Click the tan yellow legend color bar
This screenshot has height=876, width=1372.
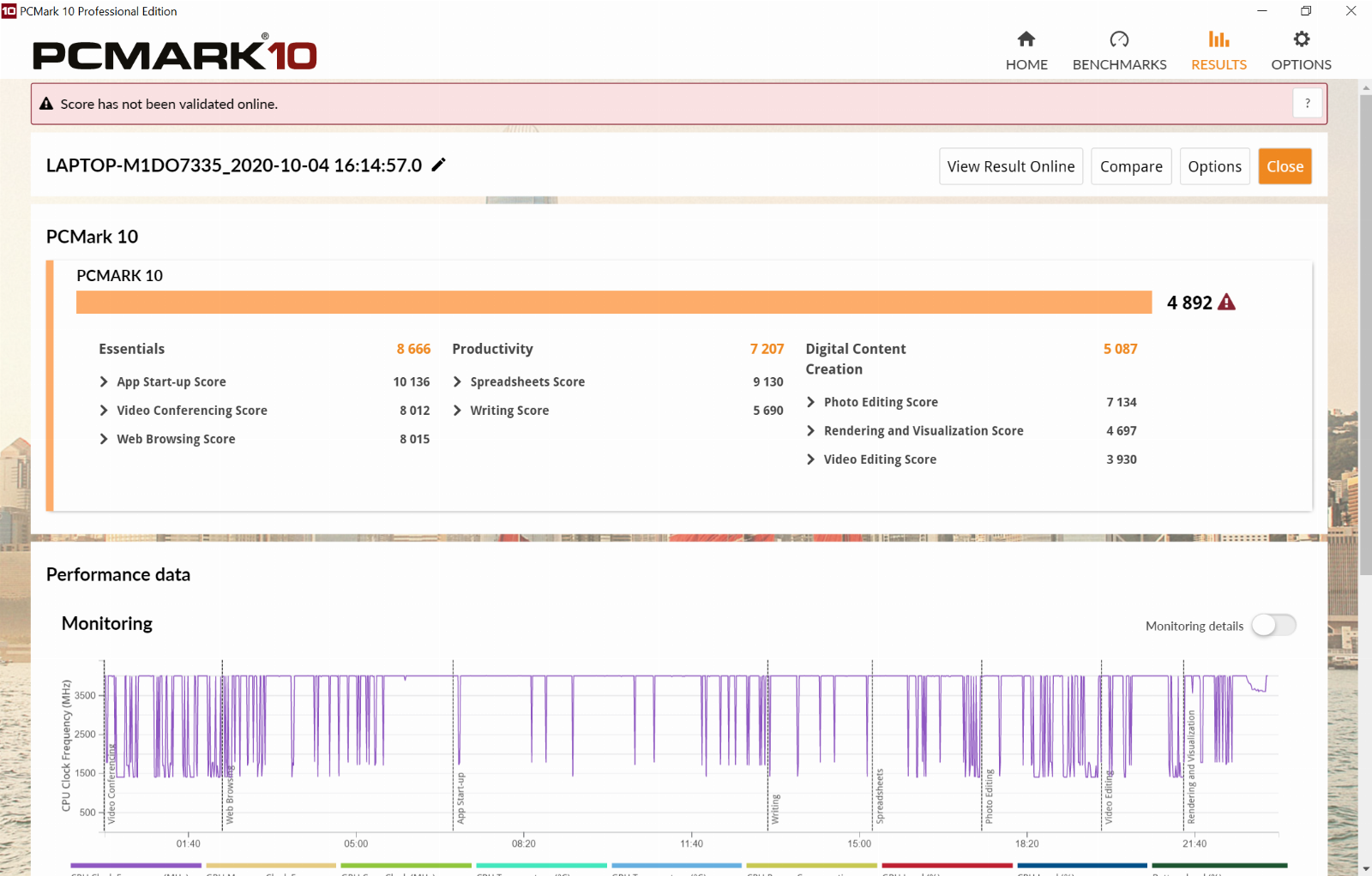click(x=271, y=866)
